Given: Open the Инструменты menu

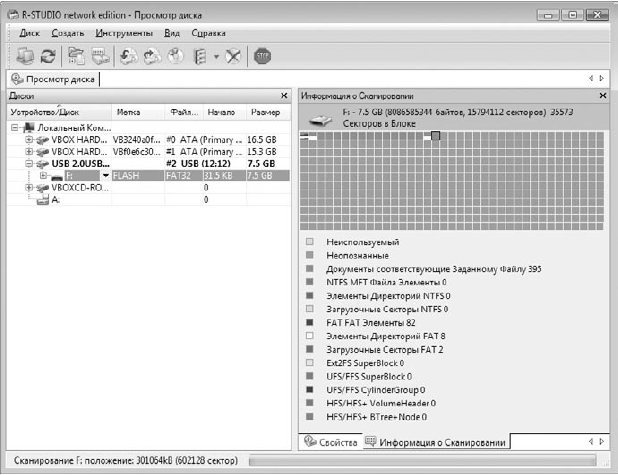Looking at the screenshot, I should pyautogui.click(x=124, y=33).
